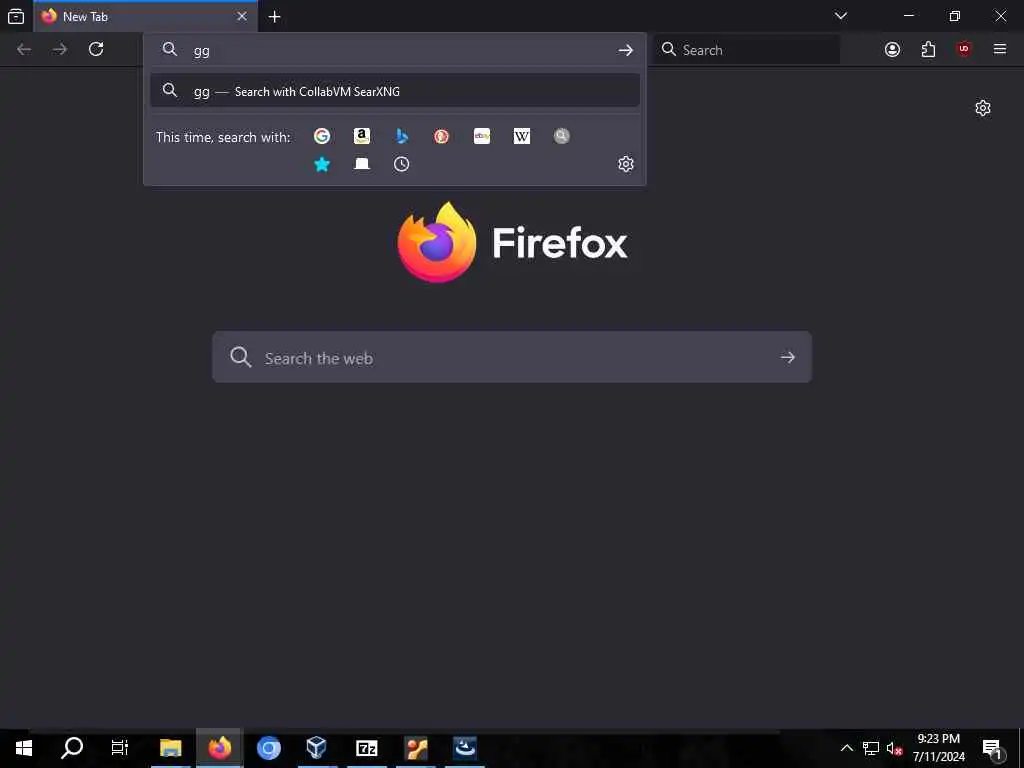Go forward one page
The height and width of the screenshot is (768, 1024).
(60, 49)
